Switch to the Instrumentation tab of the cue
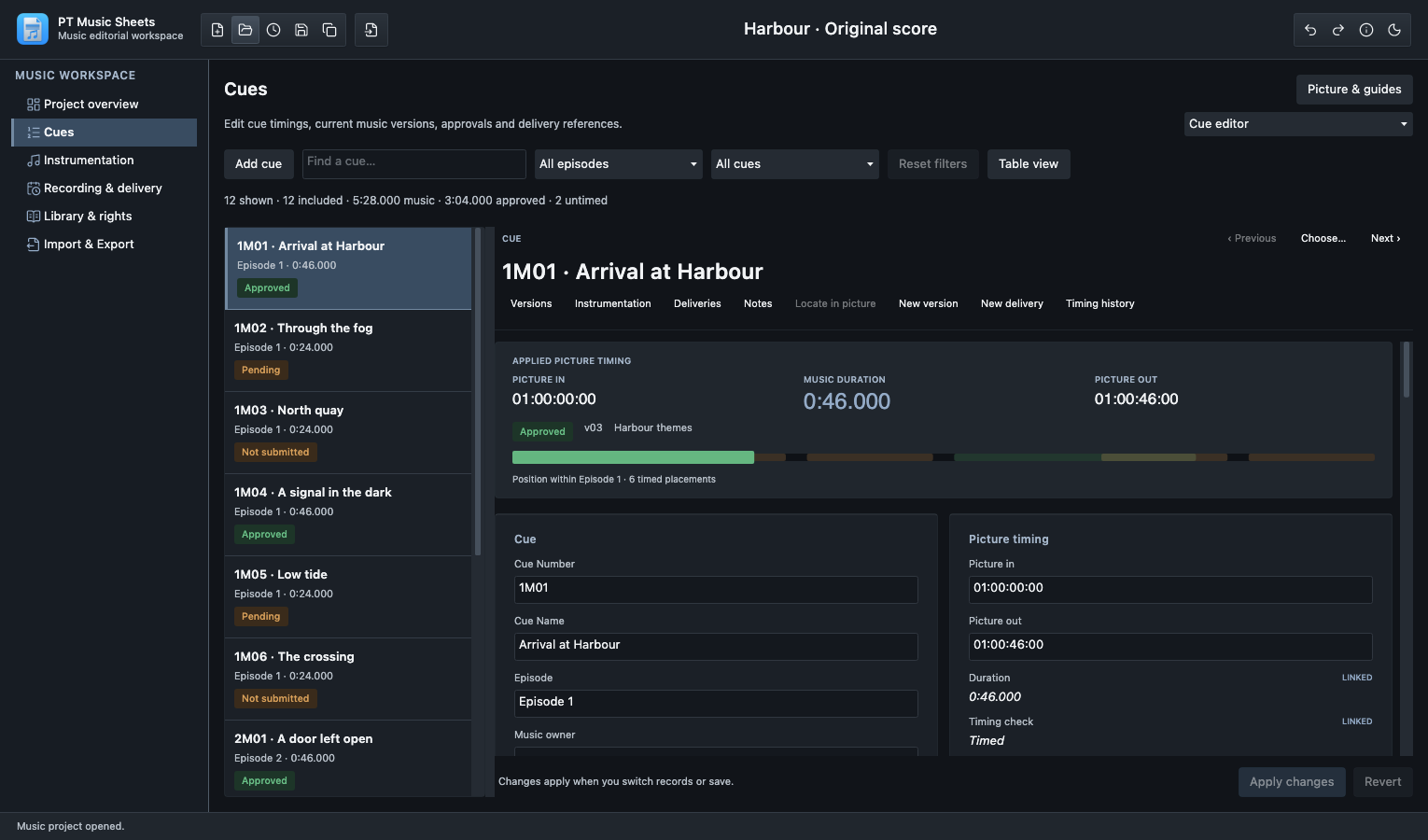Screen dimensions: 1428x840 point(613,304)
